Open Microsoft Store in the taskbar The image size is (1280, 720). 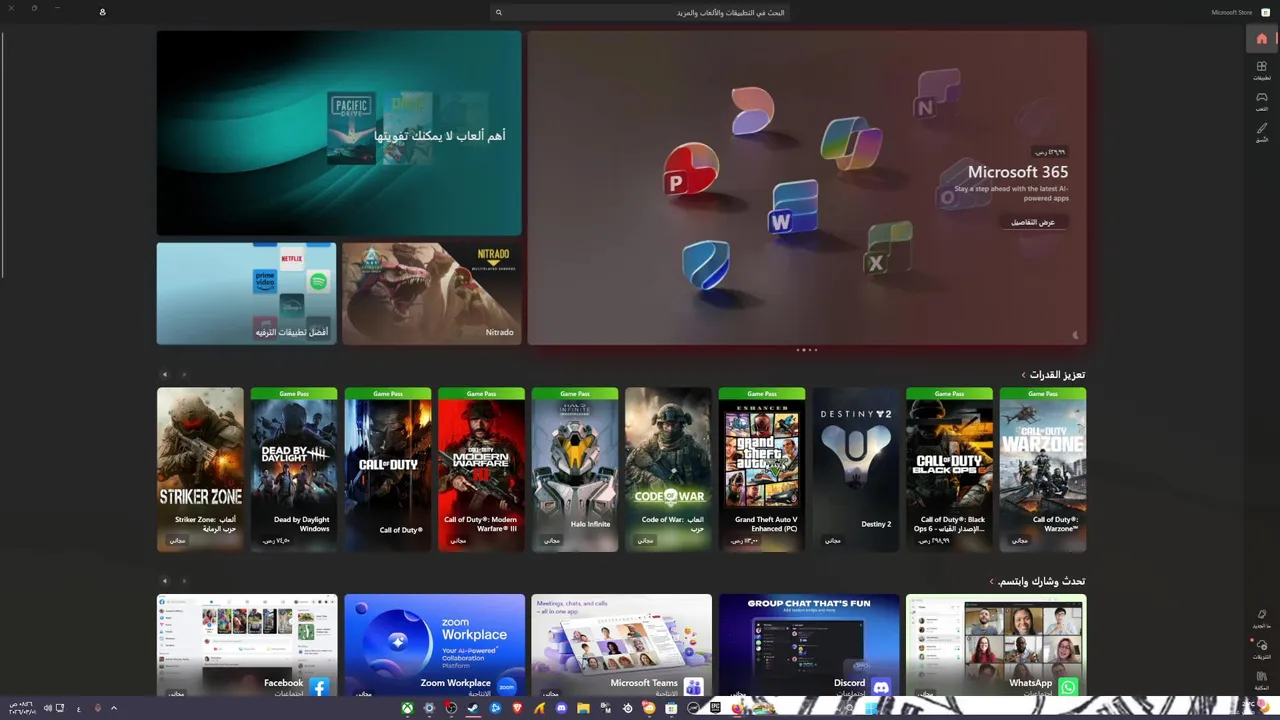[x=671, y=708]
